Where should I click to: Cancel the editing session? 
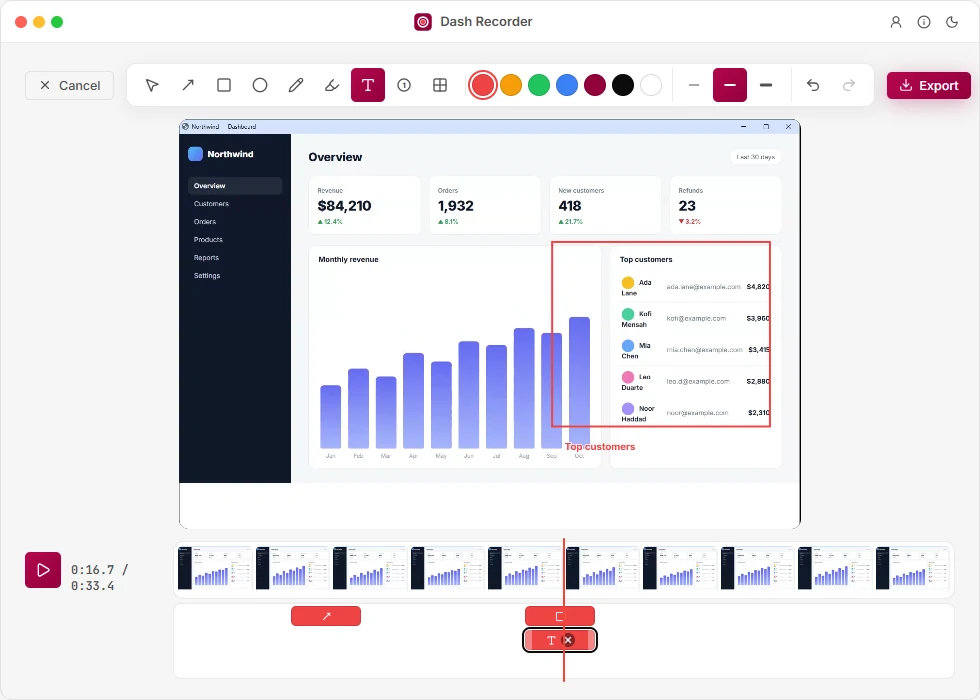[x=69, y=85]
